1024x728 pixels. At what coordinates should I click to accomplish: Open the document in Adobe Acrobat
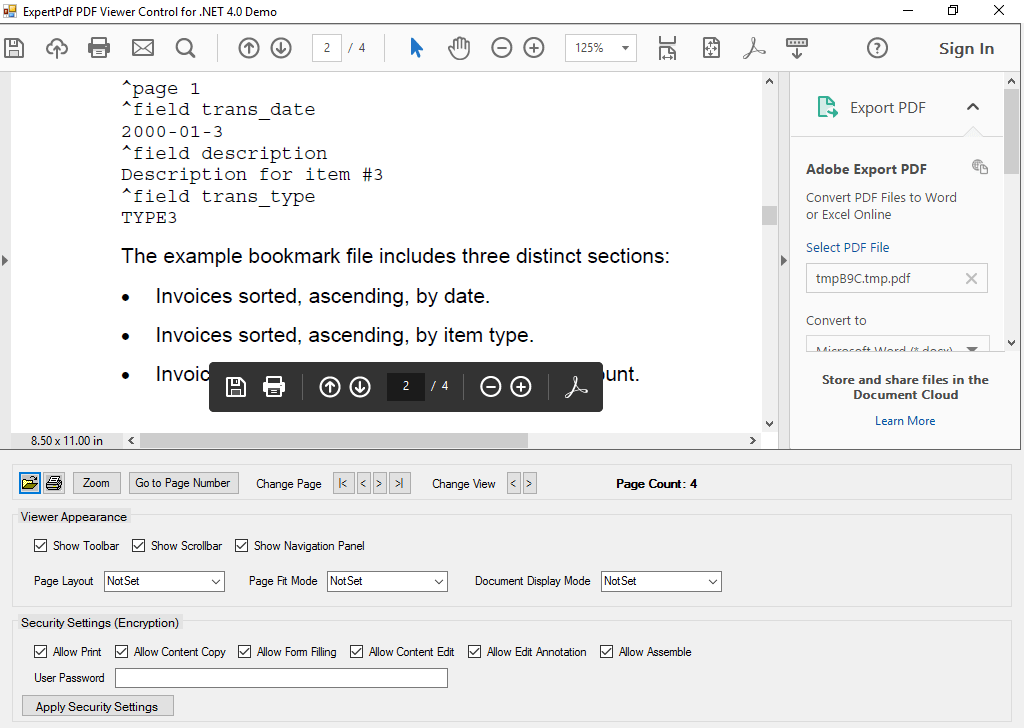click(x=754, y=47)
